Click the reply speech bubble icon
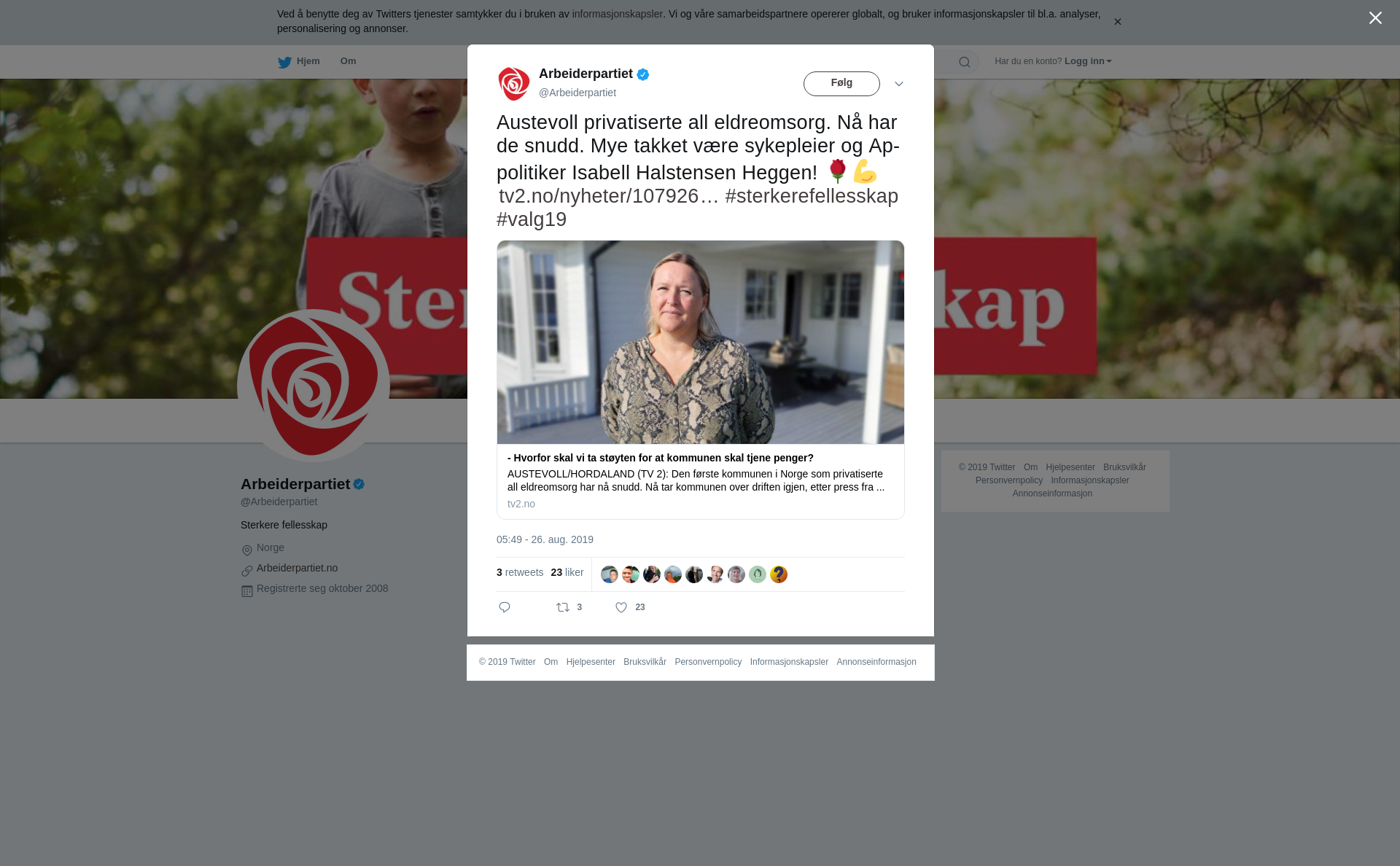1400x866 pixels. pyautogui.click(x=505, y=607)
